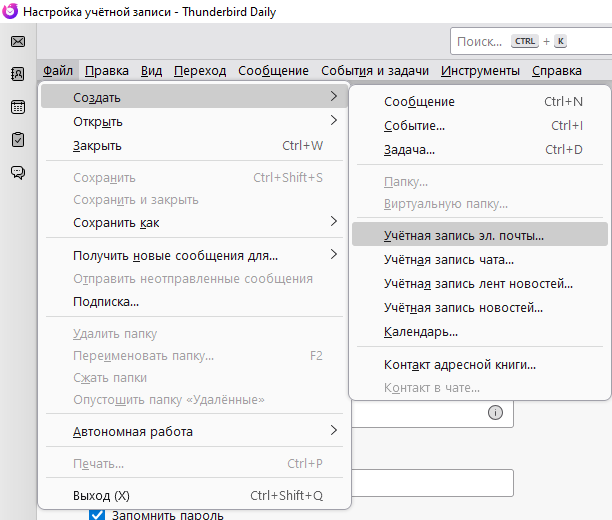612x520 pixels.
Task: Open the Chat sidebar icon
Action: coord(18,172)
